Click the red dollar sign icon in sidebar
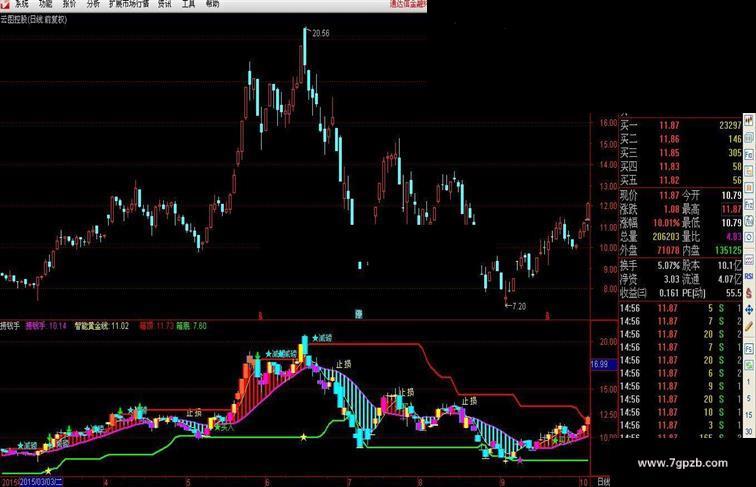The image size is (756, 487). coord(749,293)
